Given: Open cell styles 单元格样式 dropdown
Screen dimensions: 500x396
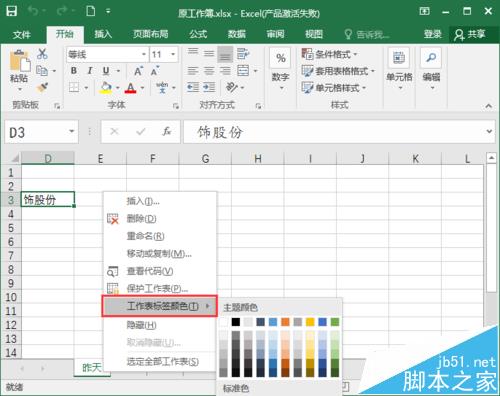Looking at the screenshot, I should (334, 88).
